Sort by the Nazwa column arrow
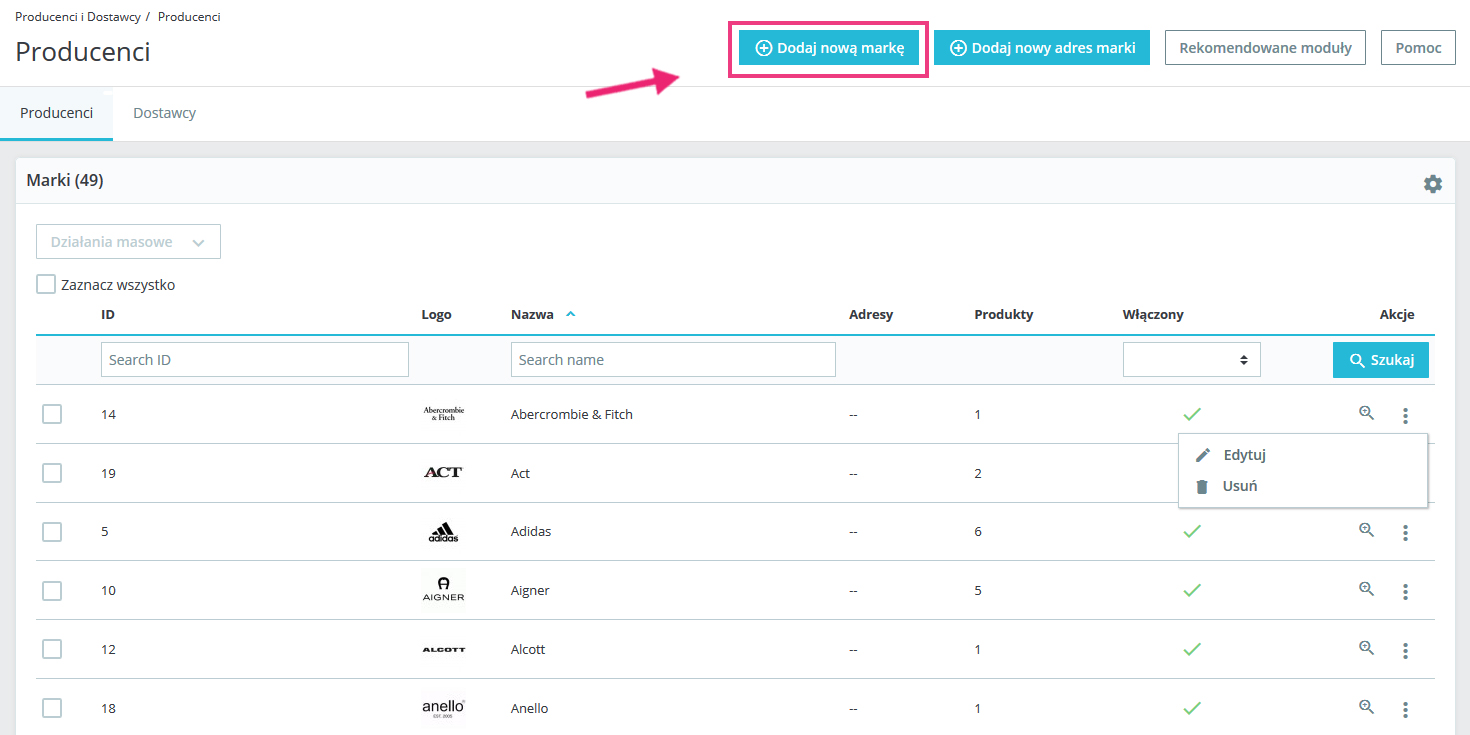 (570, 314)
